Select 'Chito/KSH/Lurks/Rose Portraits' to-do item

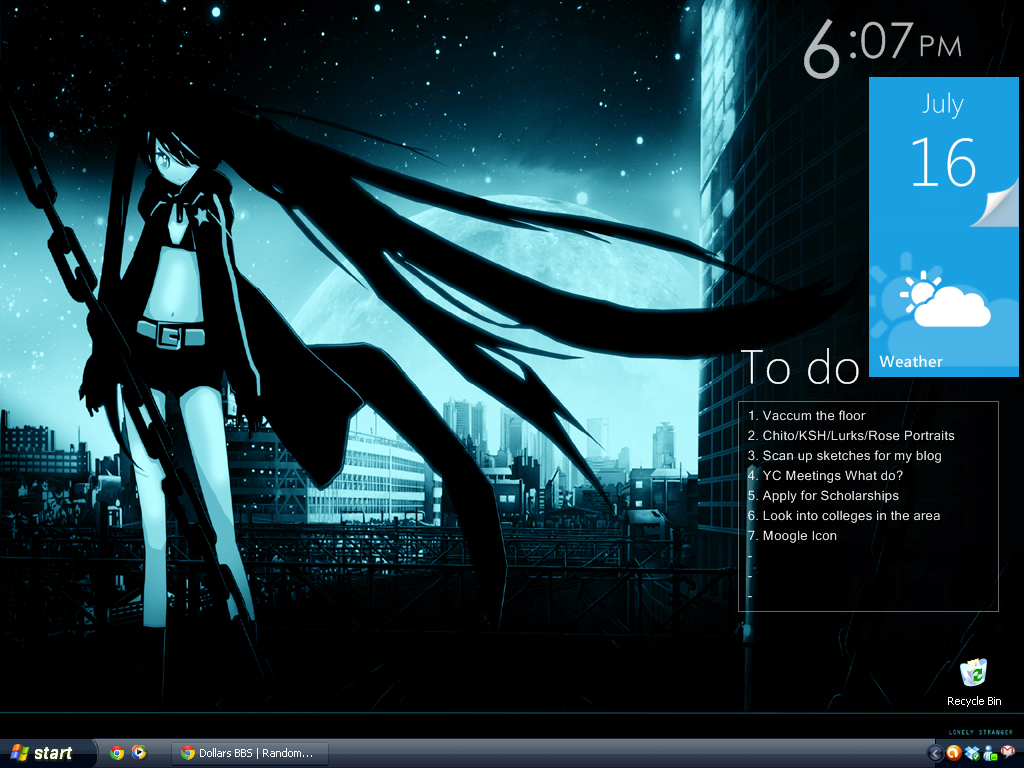tap(851, 436)
